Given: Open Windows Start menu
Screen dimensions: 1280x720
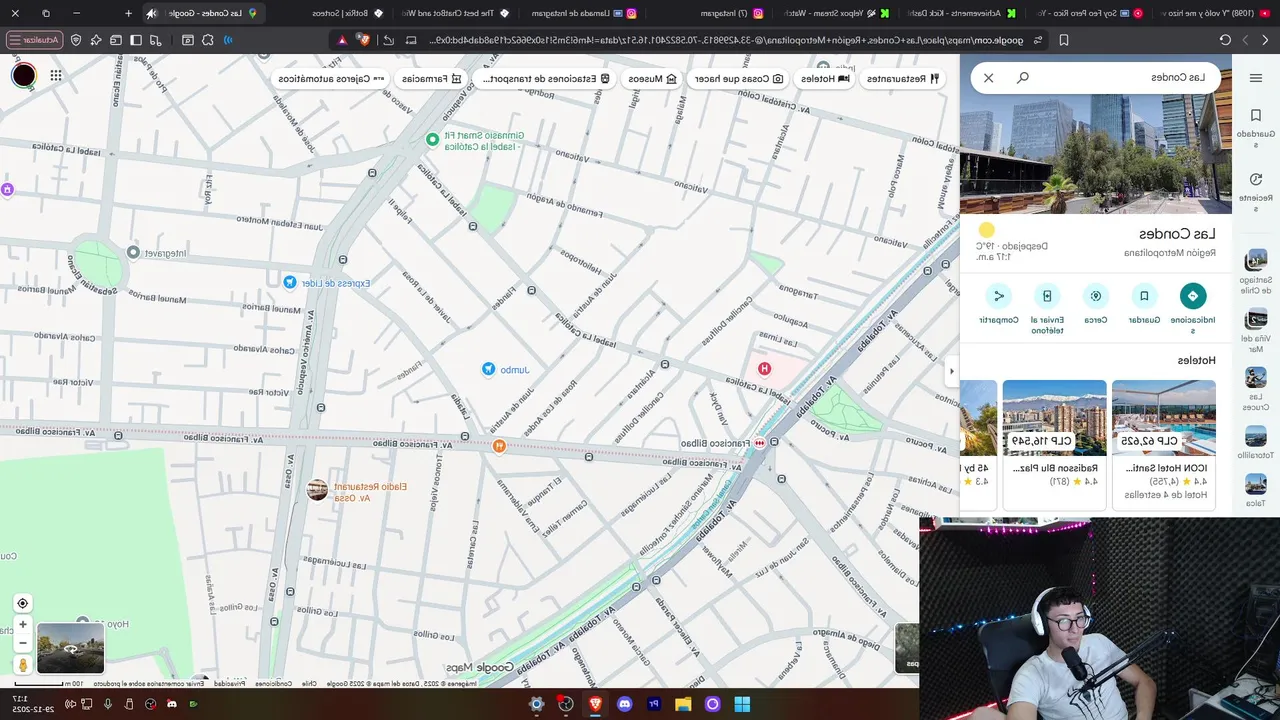Looking at the screenshot, I should coord(741,704).
